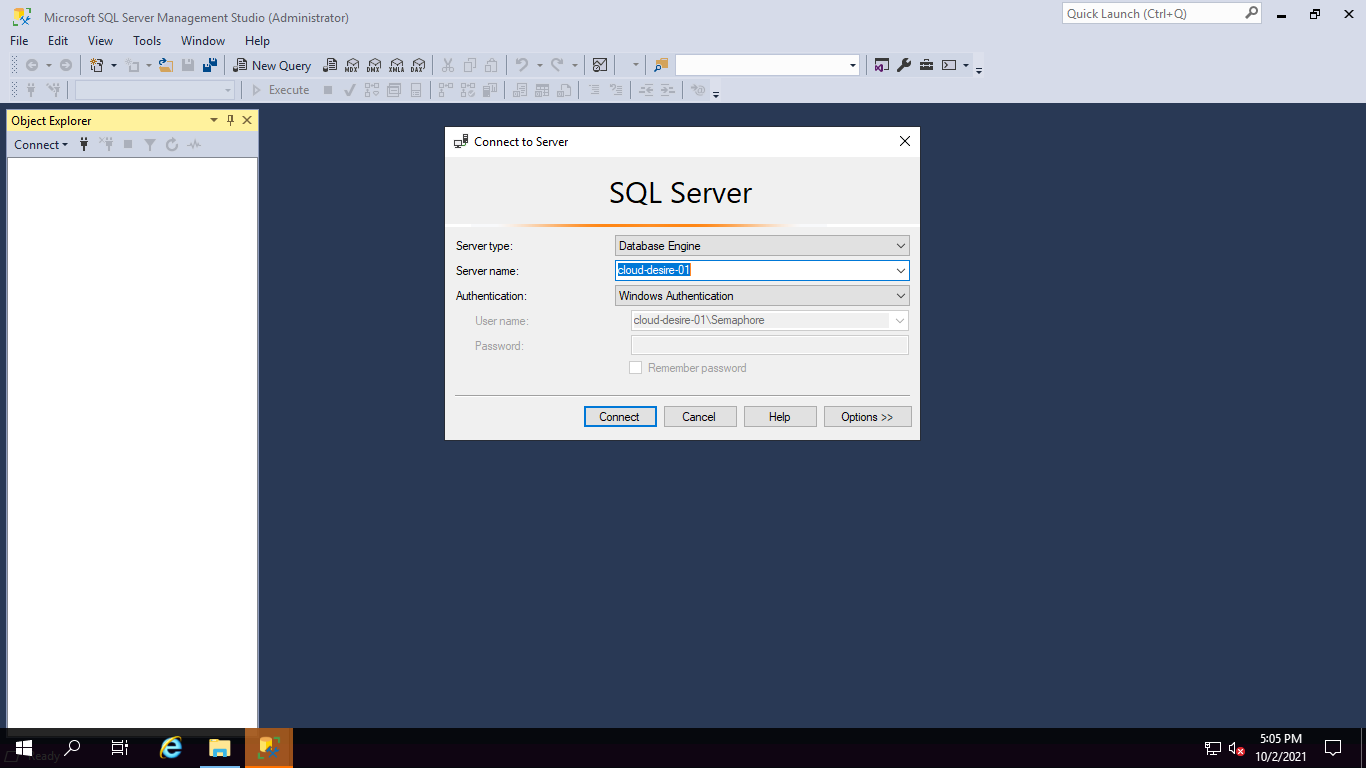Click the Save All icon
The width and height of the screenshot is (1366, 768).
(210, 65)
